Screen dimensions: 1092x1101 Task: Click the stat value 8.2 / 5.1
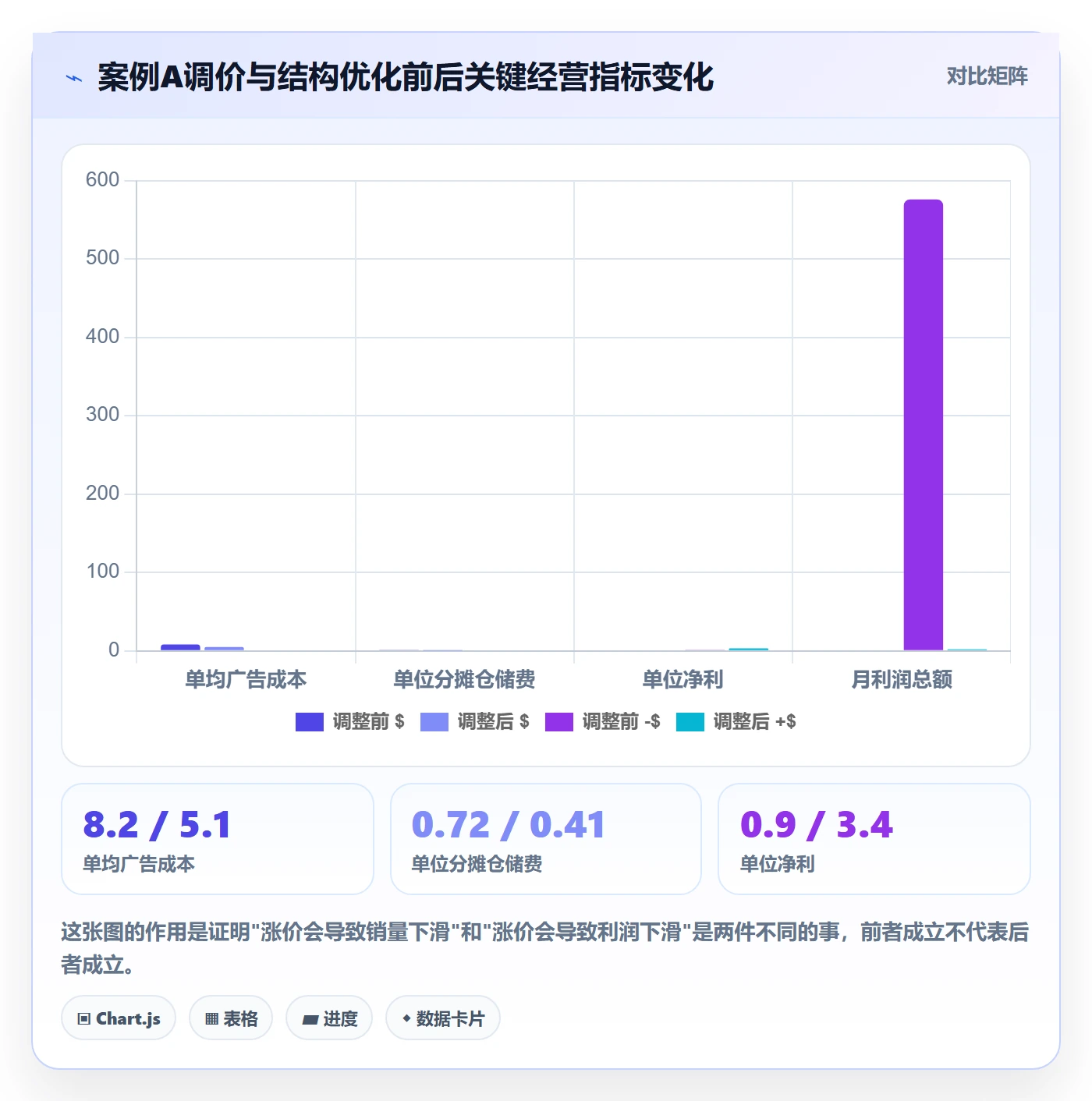[x=157, y=825]
